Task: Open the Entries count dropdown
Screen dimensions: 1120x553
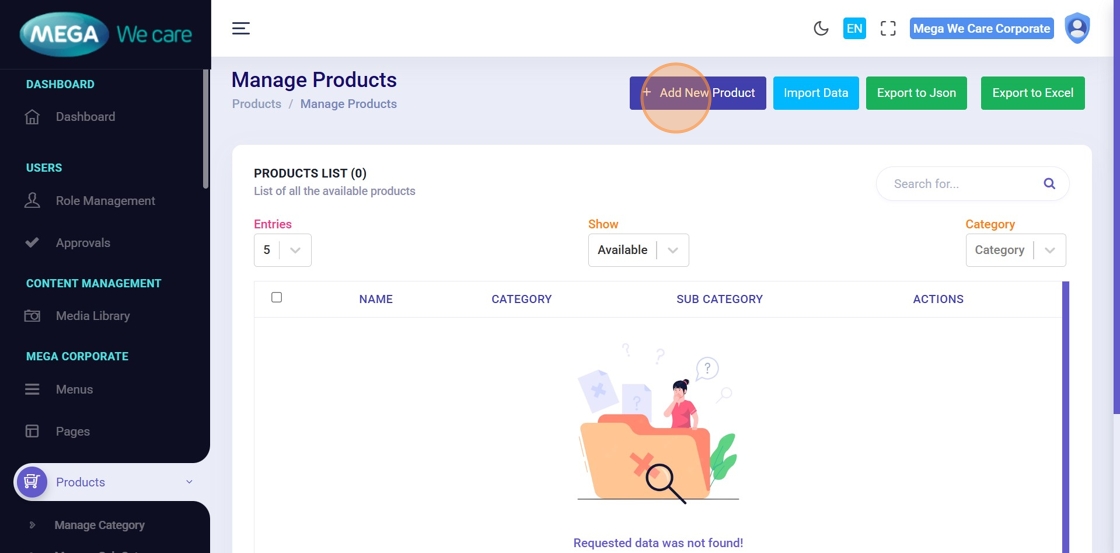Action: [283, 250]
